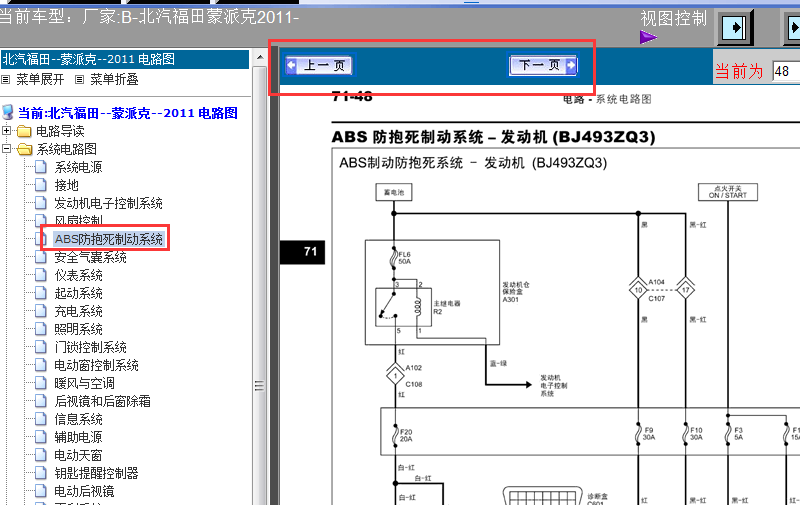Click the F3 5A fuse label
800x505 pixels.
(x=738, y=434)
